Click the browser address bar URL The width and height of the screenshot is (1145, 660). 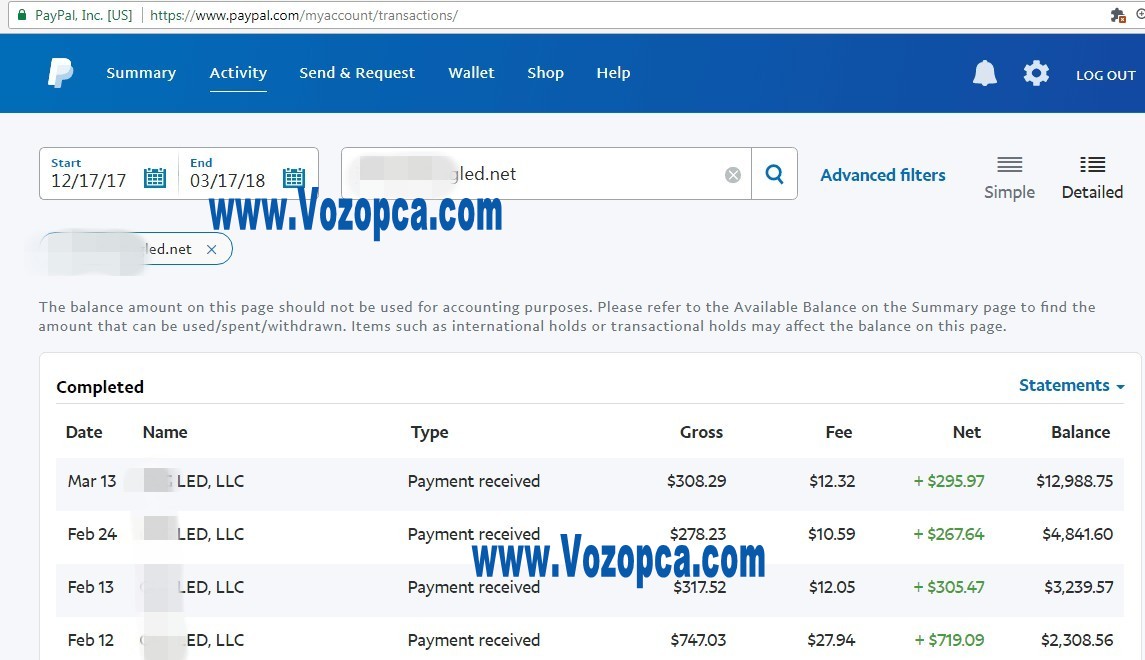[304, 15]
